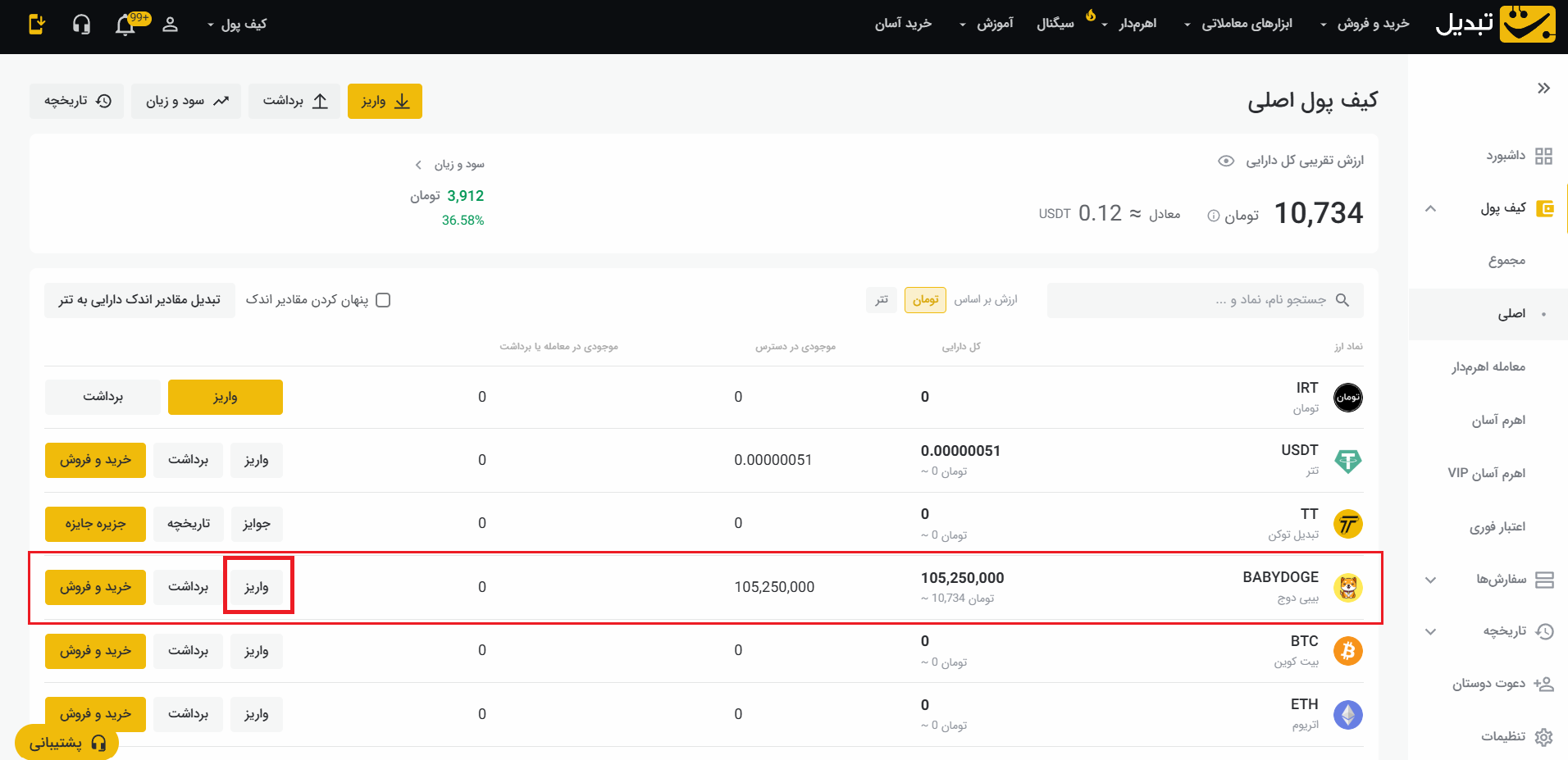Click the BABYDOGE coin icon
The height and width of the screenshot is (760, 1568).
pyautogui.click(x=1347, y=587)
